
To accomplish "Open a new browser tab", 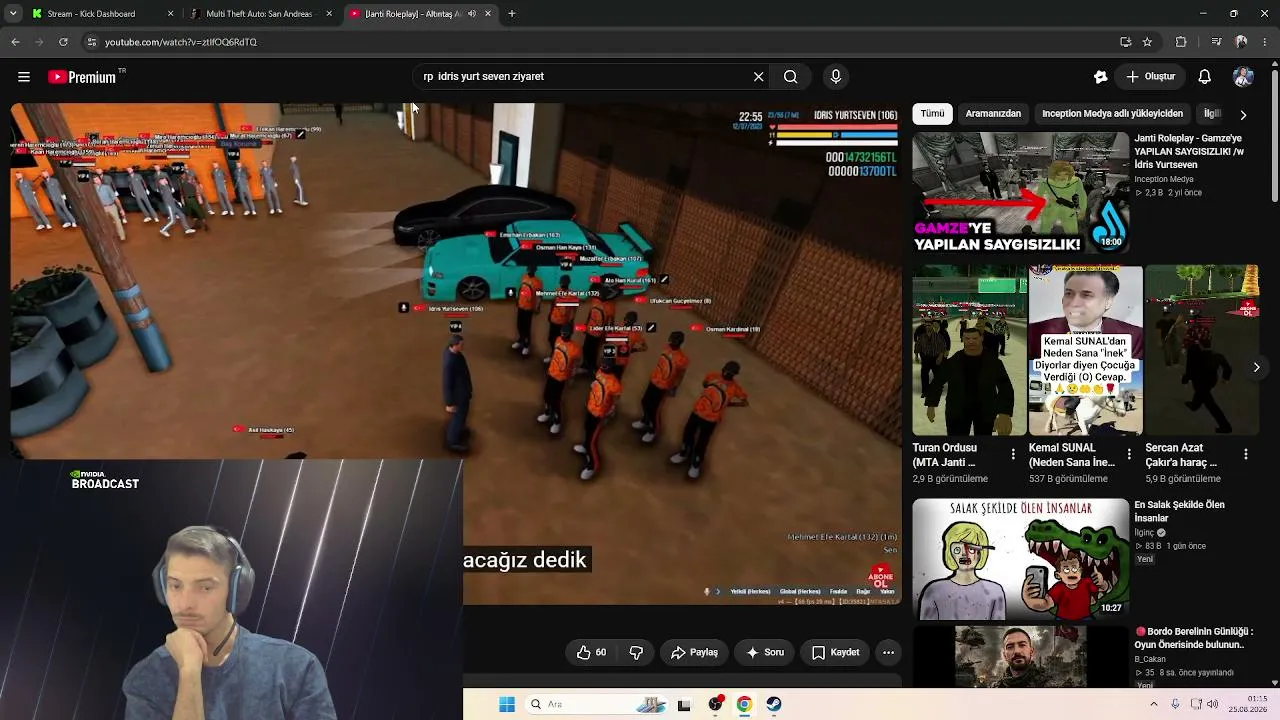I will pyautogui.click(x=512, y=14).
